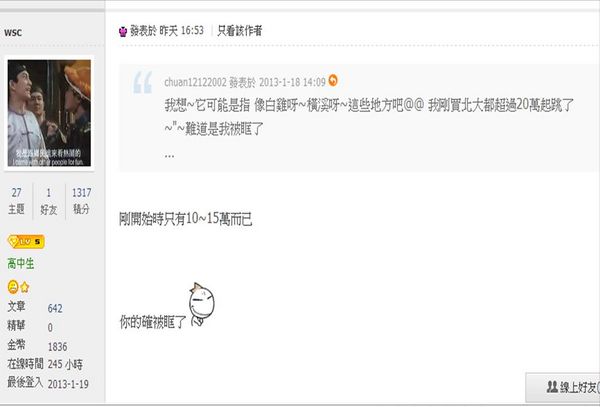Image resolution: width=600 pixels, height=407 pixels.
Task: Open the 1 好友 friends count
Action: point(49,201)
